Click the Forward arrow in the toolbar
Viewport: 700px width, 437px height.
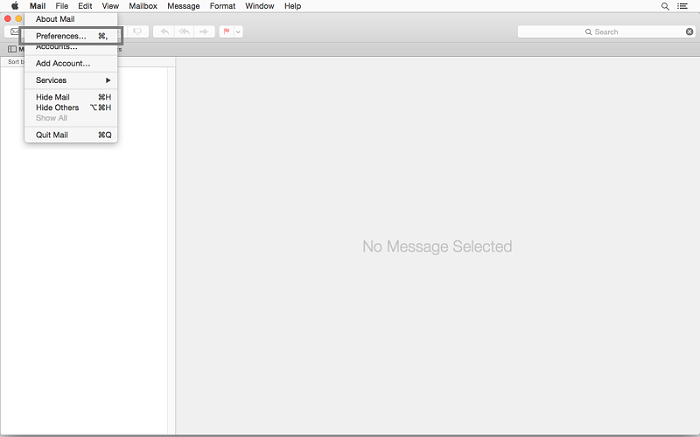204,32
